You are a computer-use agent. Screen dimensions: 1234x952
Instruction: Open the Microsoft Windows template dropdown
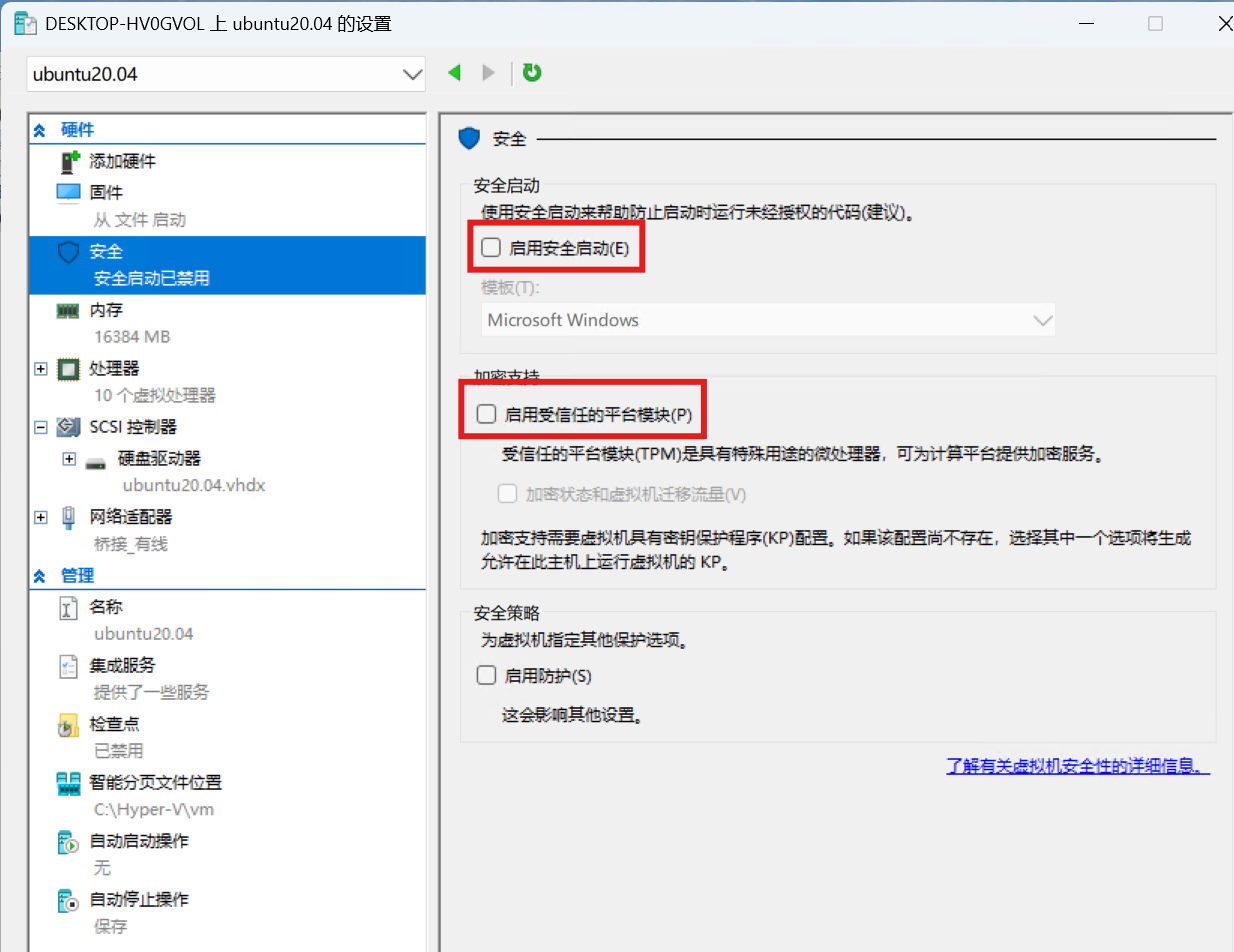768,320
